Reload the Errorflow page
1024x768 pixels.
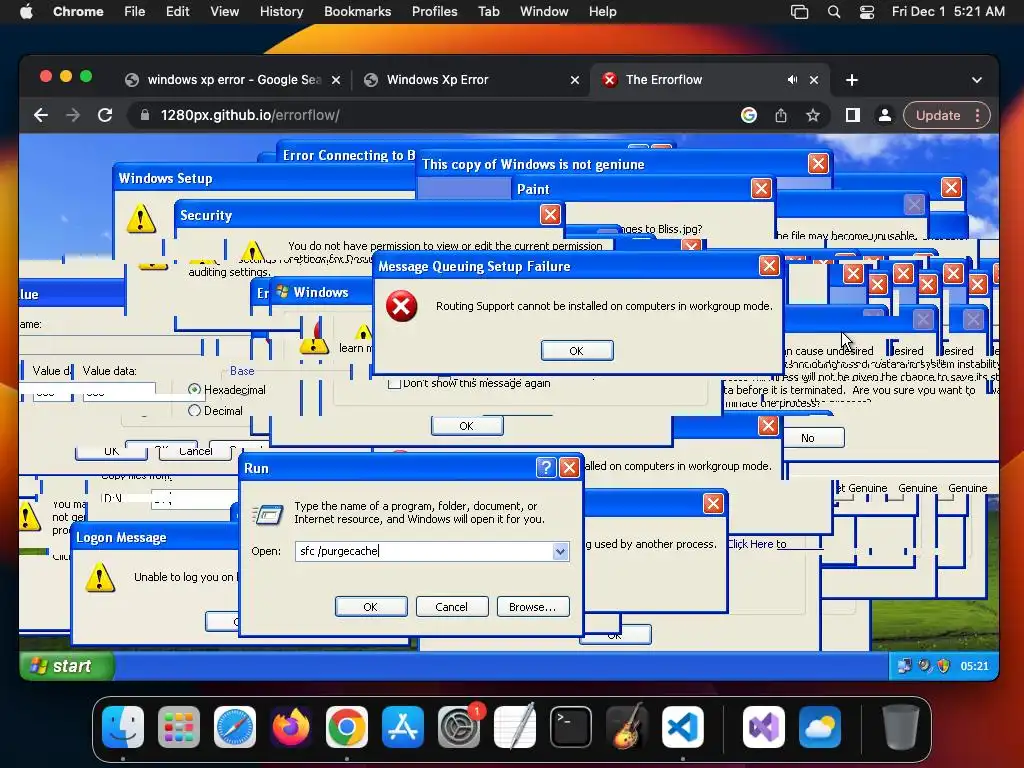click(104, 115)
